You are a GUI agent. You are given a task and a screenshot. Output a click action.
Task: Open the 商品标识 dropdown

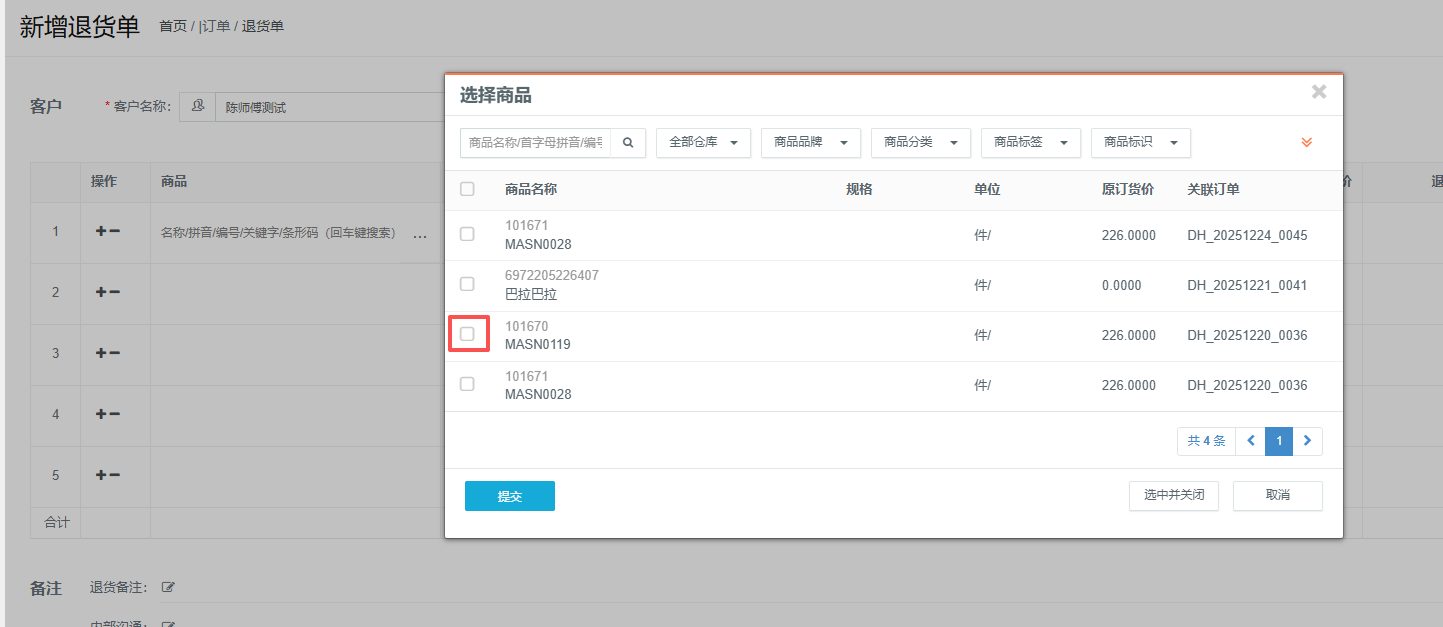(x=1140, y=143)
